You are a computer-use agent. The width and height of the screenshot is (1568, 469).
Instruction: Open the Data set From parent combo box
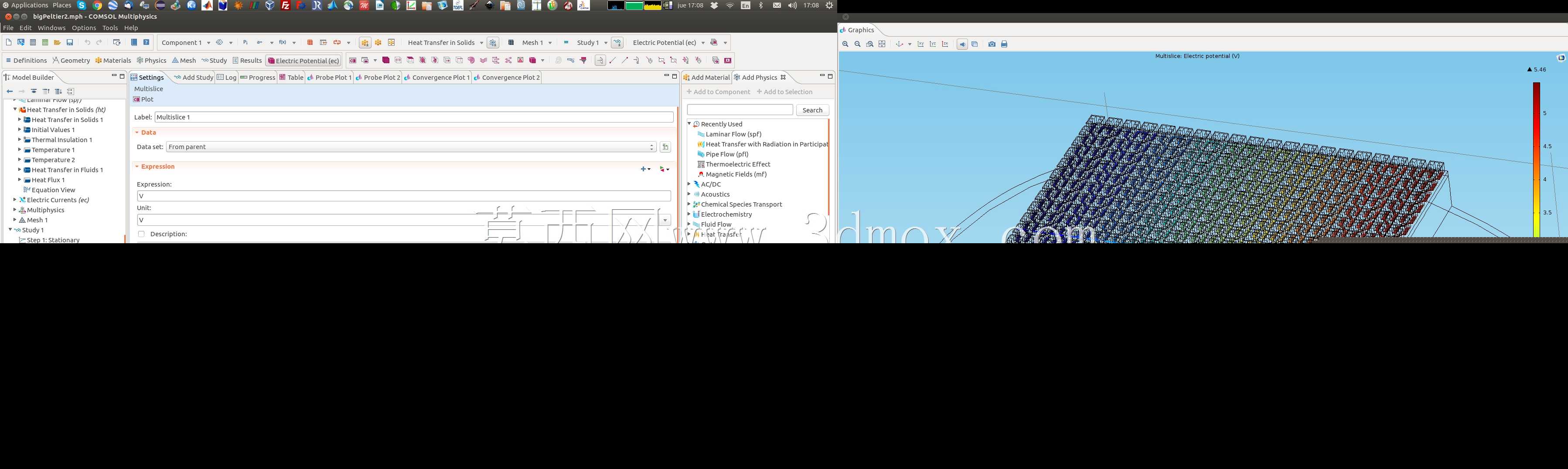pos(411,147)
